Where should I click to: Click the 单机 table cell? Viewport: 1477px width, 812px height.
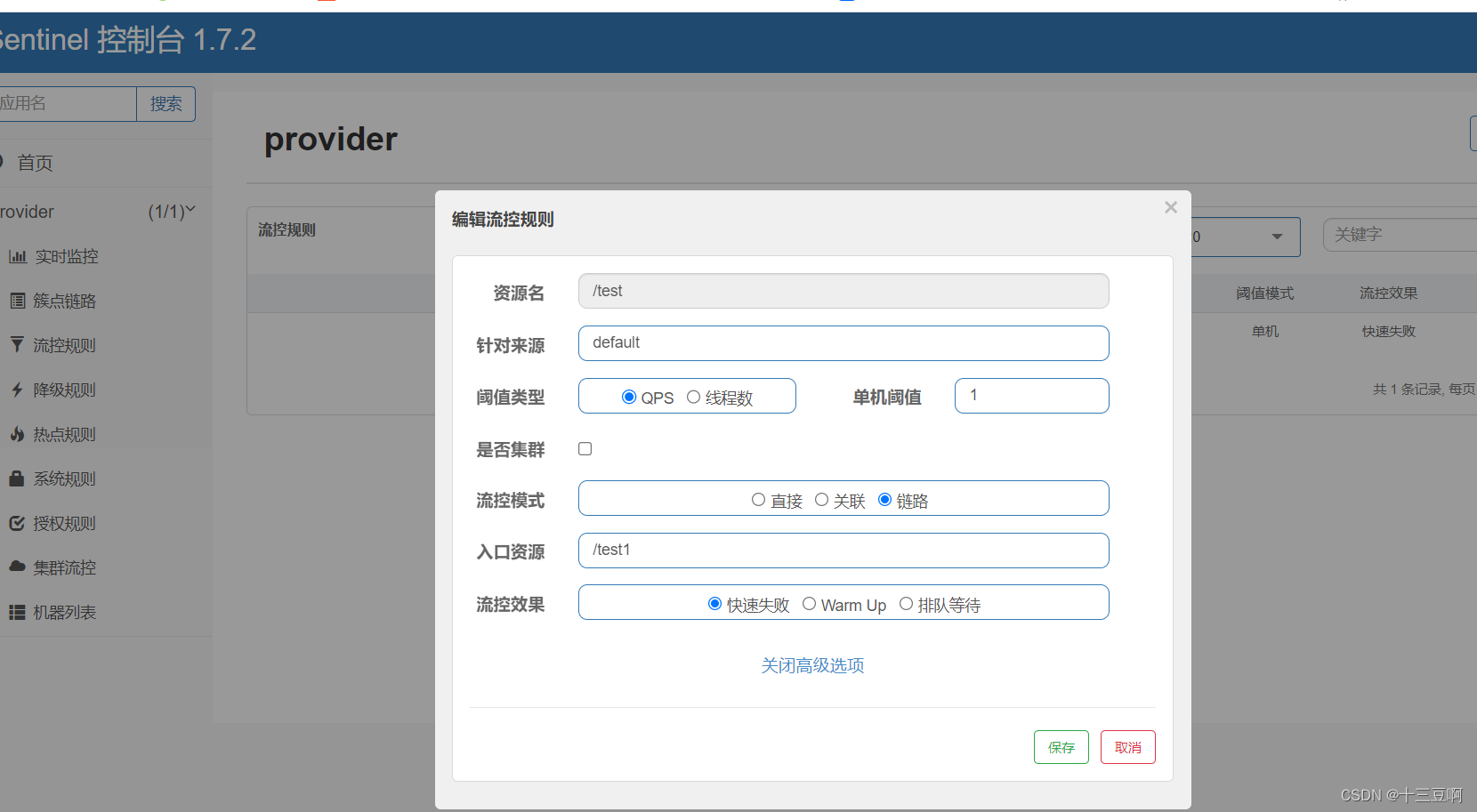point(1264,331)
